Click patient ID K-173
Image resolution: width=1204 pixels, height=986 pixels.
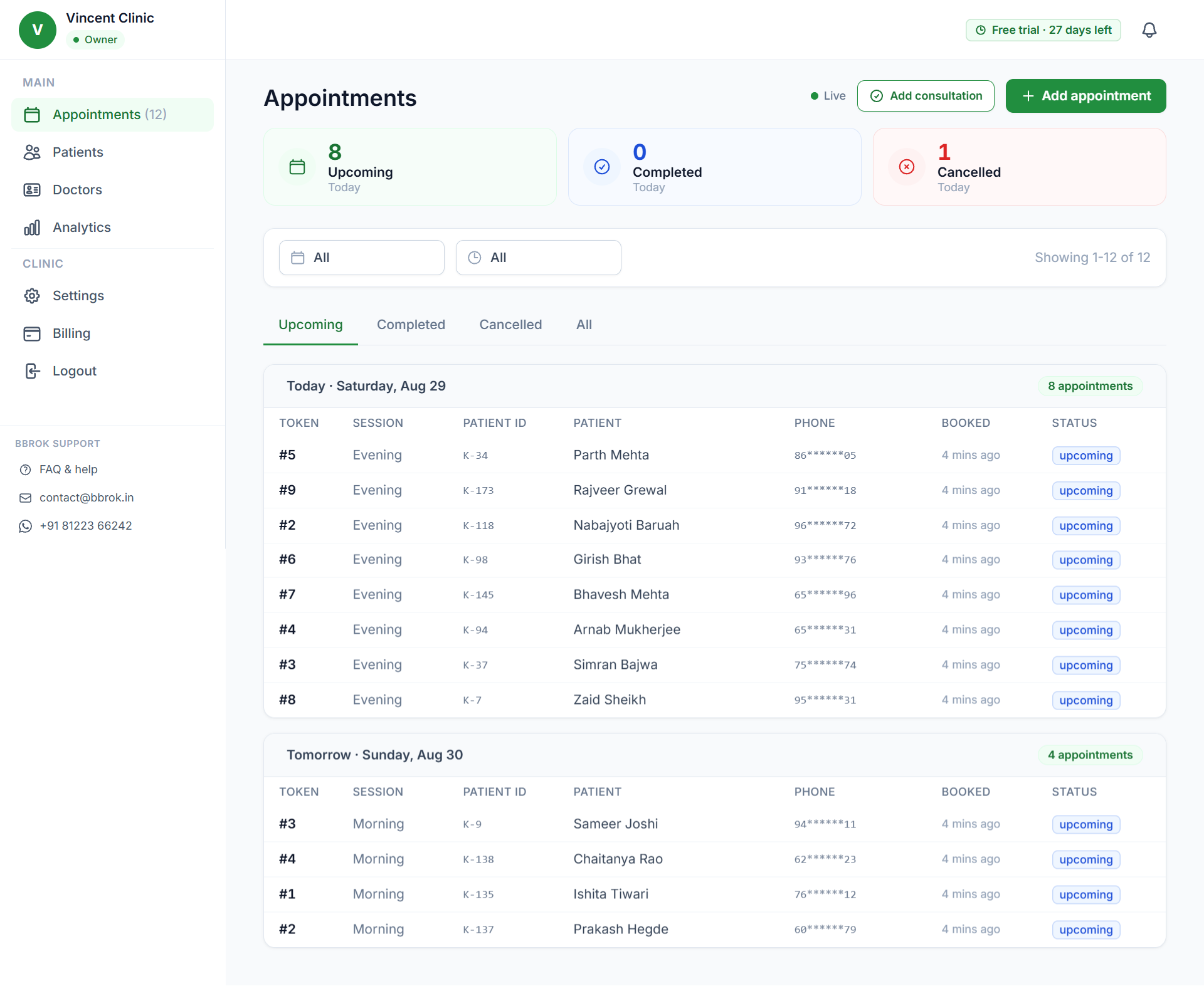pos(478,491)
